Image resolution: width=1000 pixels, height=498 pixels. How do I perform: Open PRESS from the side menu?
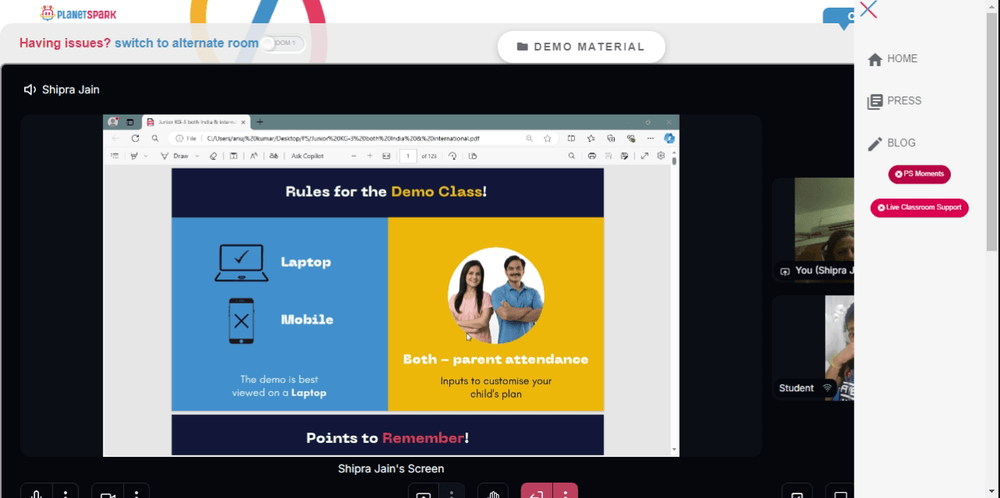[x=895, y=101]
